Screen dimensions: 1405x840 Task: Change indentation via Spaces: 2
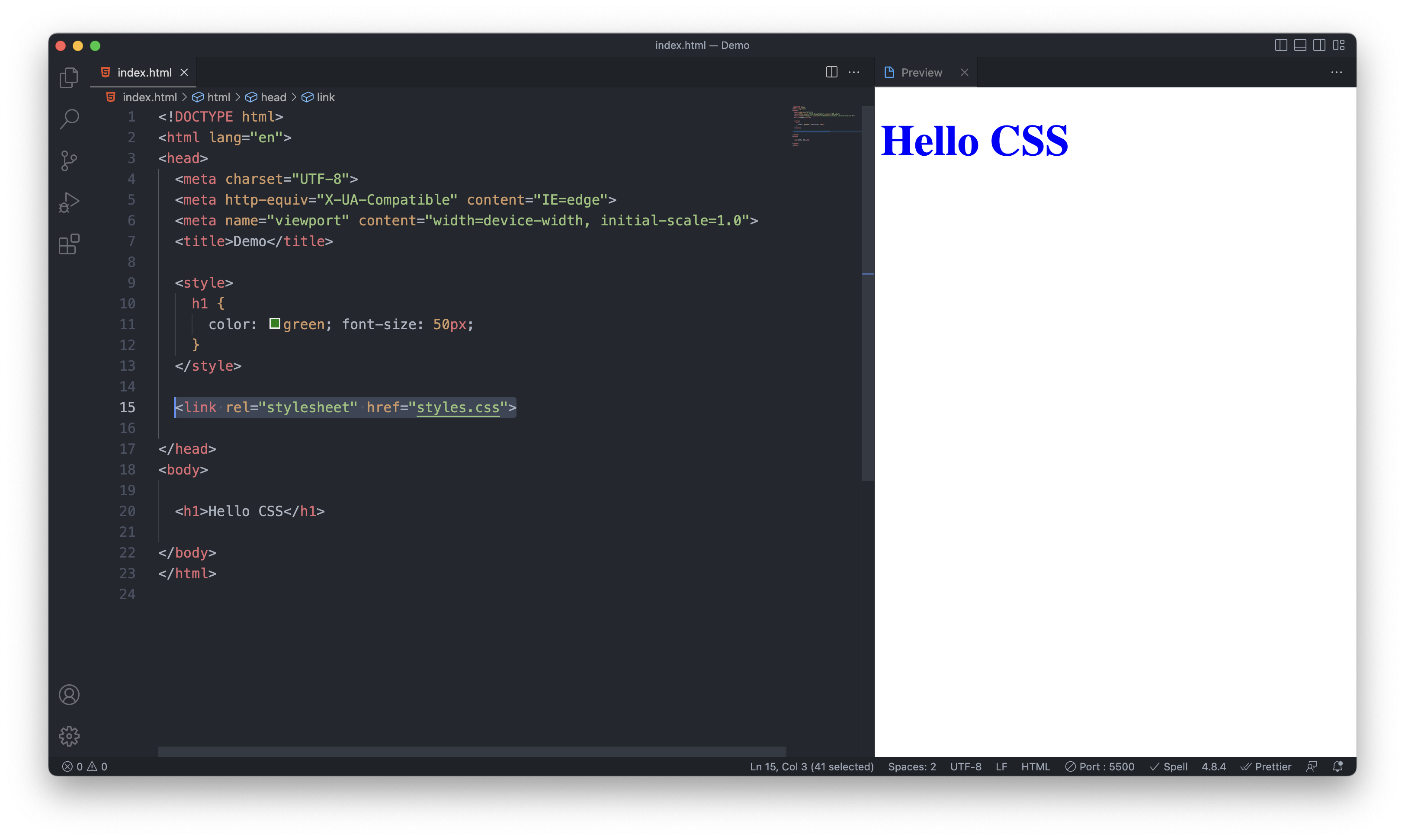click(x=912, y=766)
